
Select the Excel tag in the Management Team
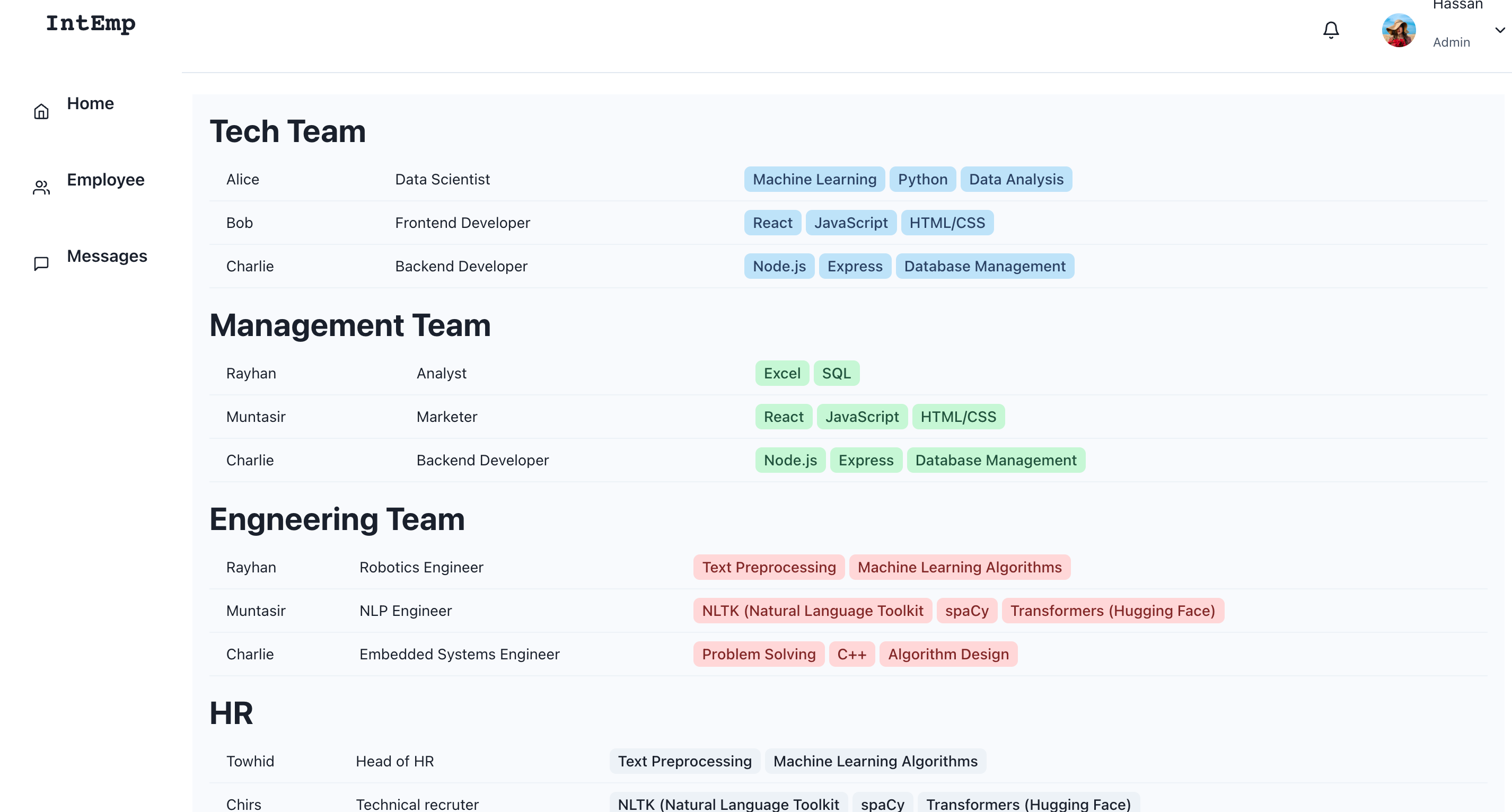782,373
